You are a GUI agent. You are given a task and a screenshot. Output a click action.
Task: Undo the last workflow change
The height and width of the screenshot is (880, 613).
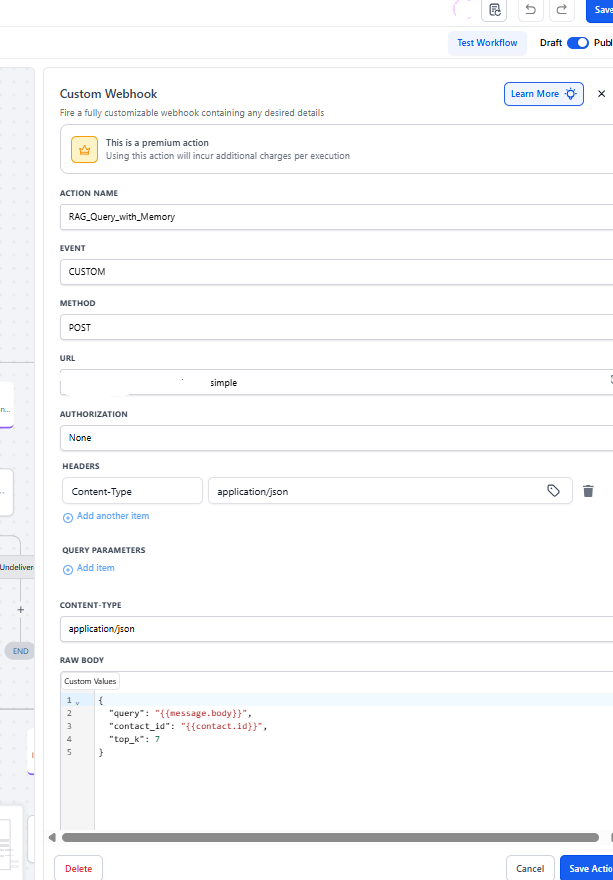coord(530,10)
